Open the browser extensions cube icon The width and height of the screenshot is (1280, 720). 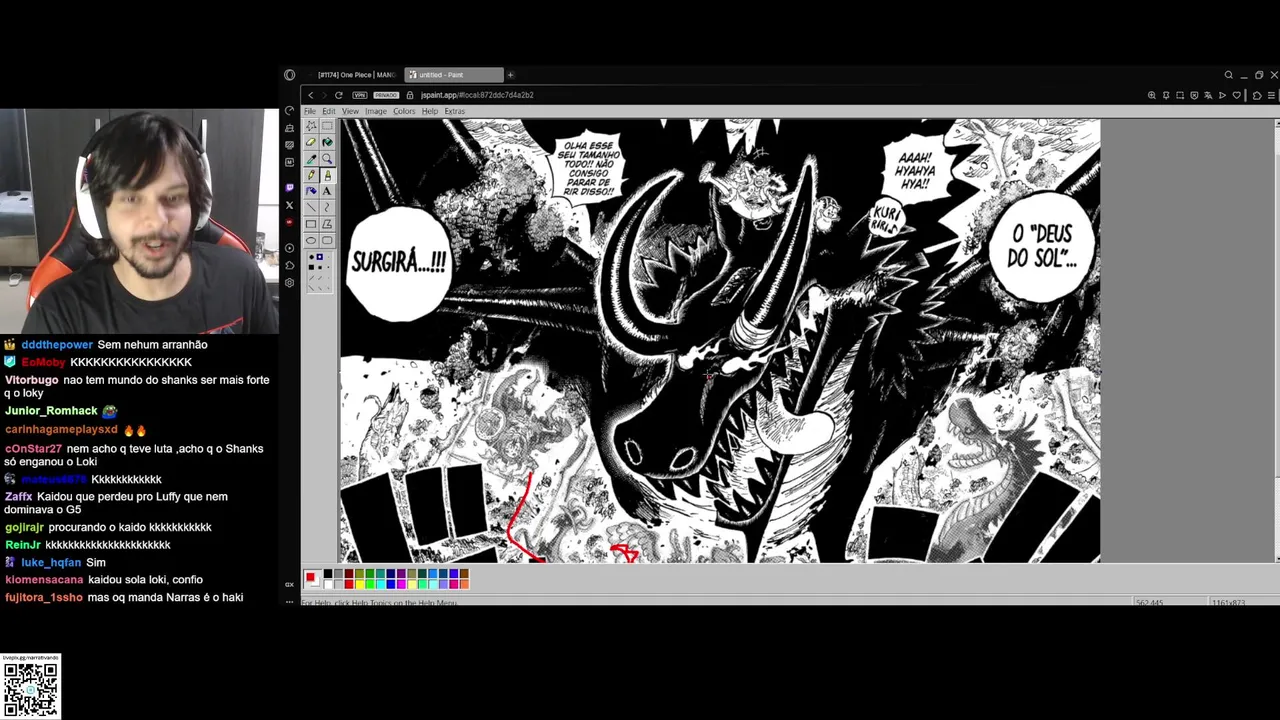pos(1257,95)
